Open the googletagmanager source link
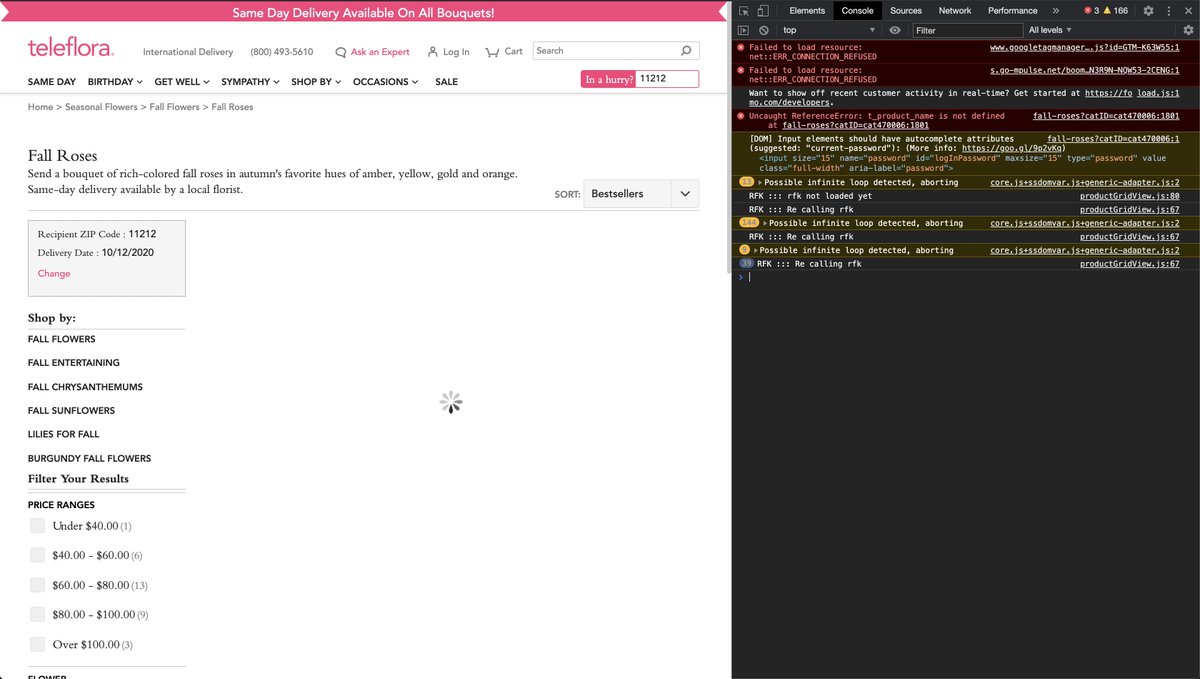Screen dimensions: 1200x679 tap(1085, 48)
